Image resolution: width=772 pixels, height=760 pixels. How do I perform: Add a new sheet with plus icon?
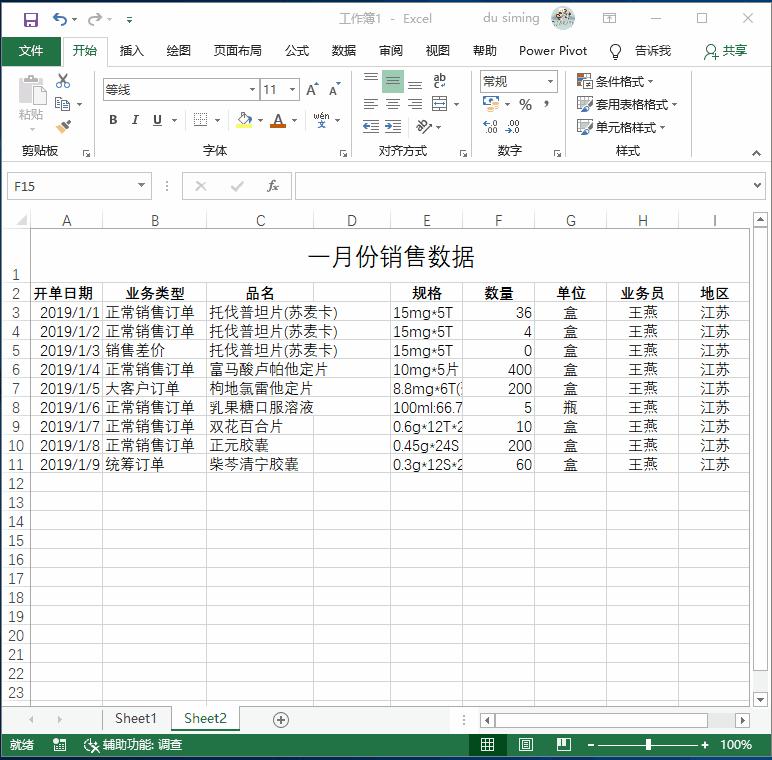(x=281, y=720)
